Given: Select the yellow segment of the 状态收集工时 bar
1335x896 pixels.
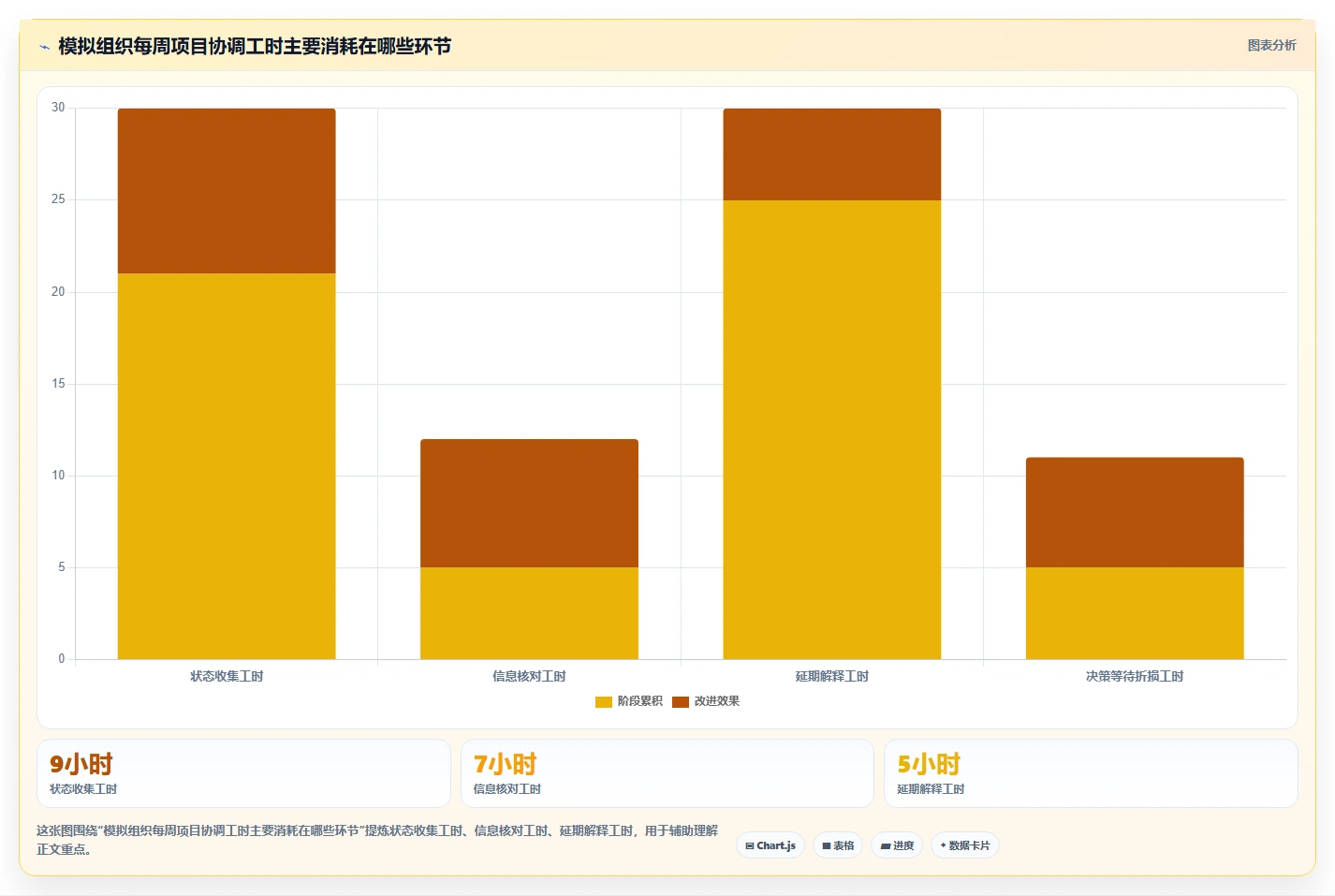Looking at the screenshot, I should click(227, 466).
